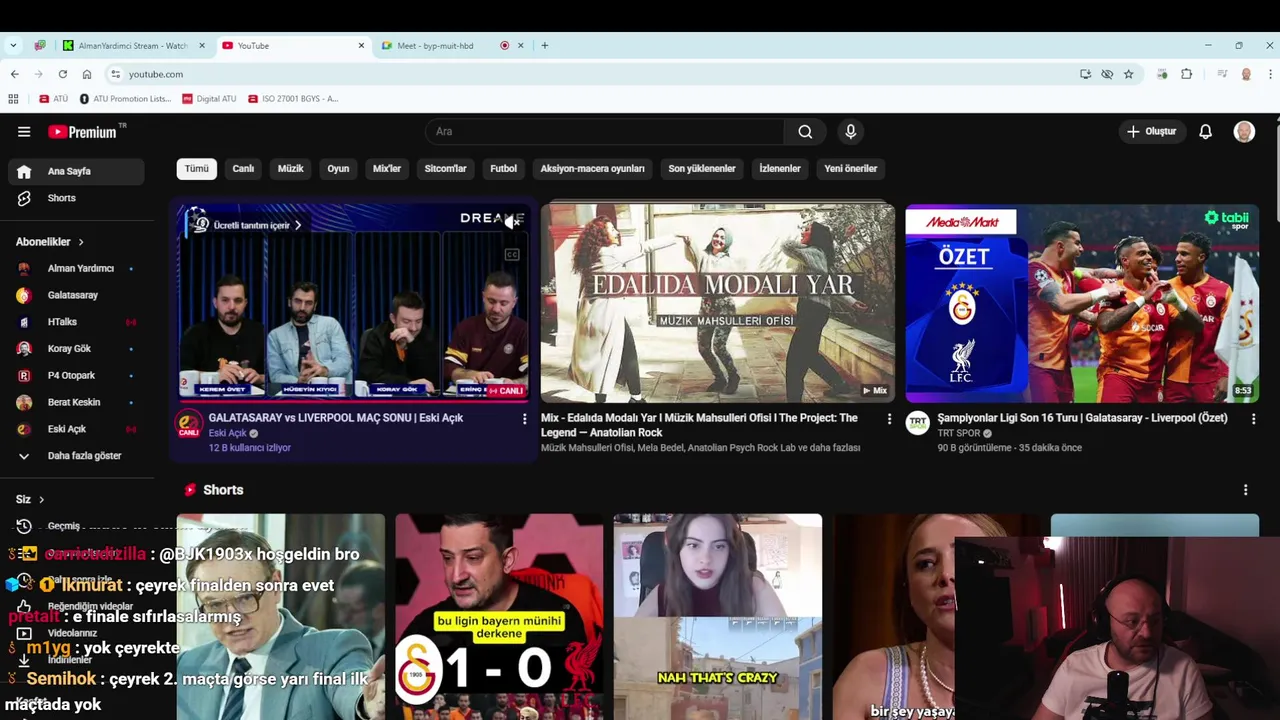This screenshot has height=720, width=1280.
Task: View site information for youtube.com
Action: point(116,74)
